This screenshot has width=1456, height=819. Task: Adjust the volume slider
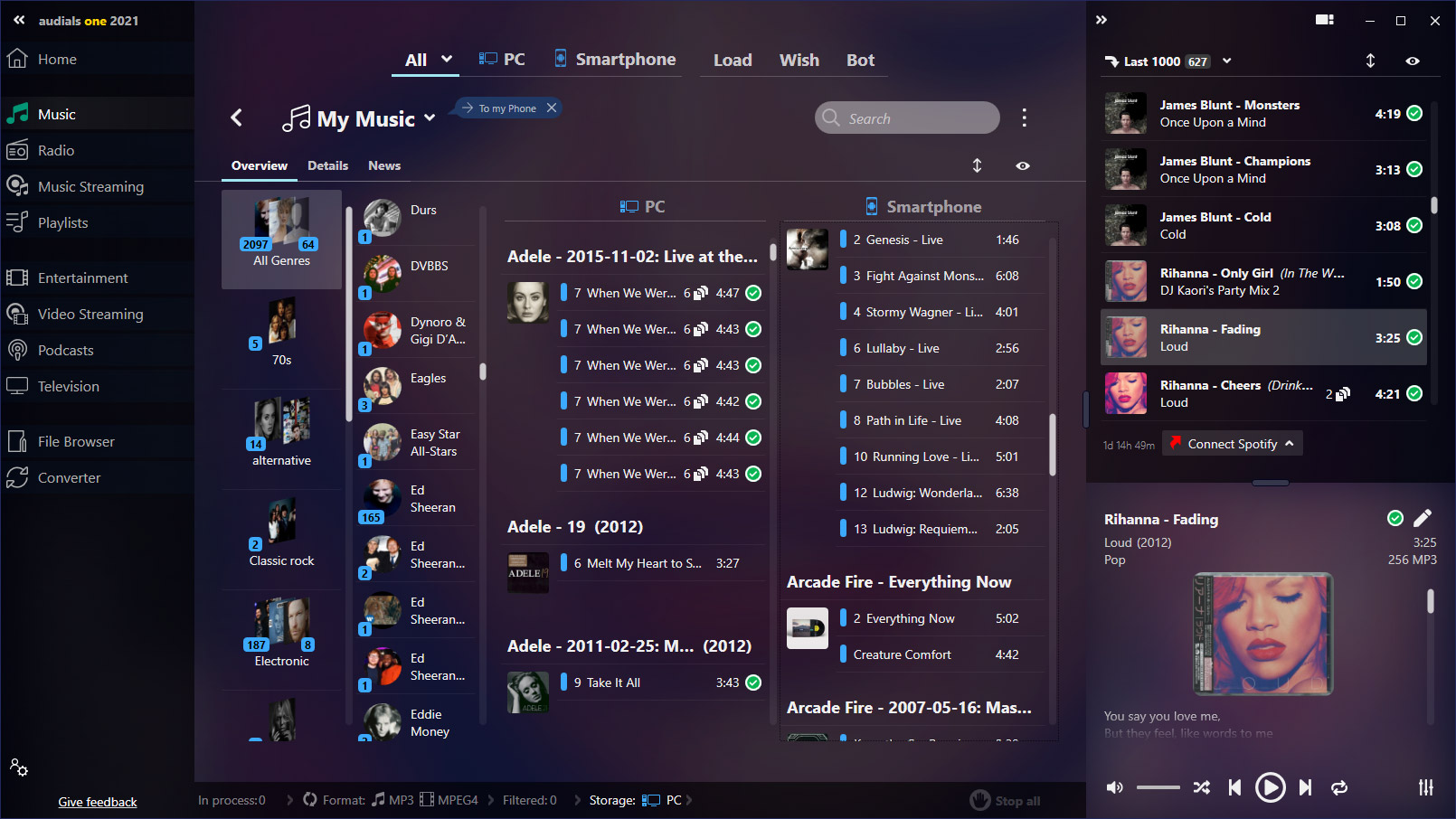1158,787
